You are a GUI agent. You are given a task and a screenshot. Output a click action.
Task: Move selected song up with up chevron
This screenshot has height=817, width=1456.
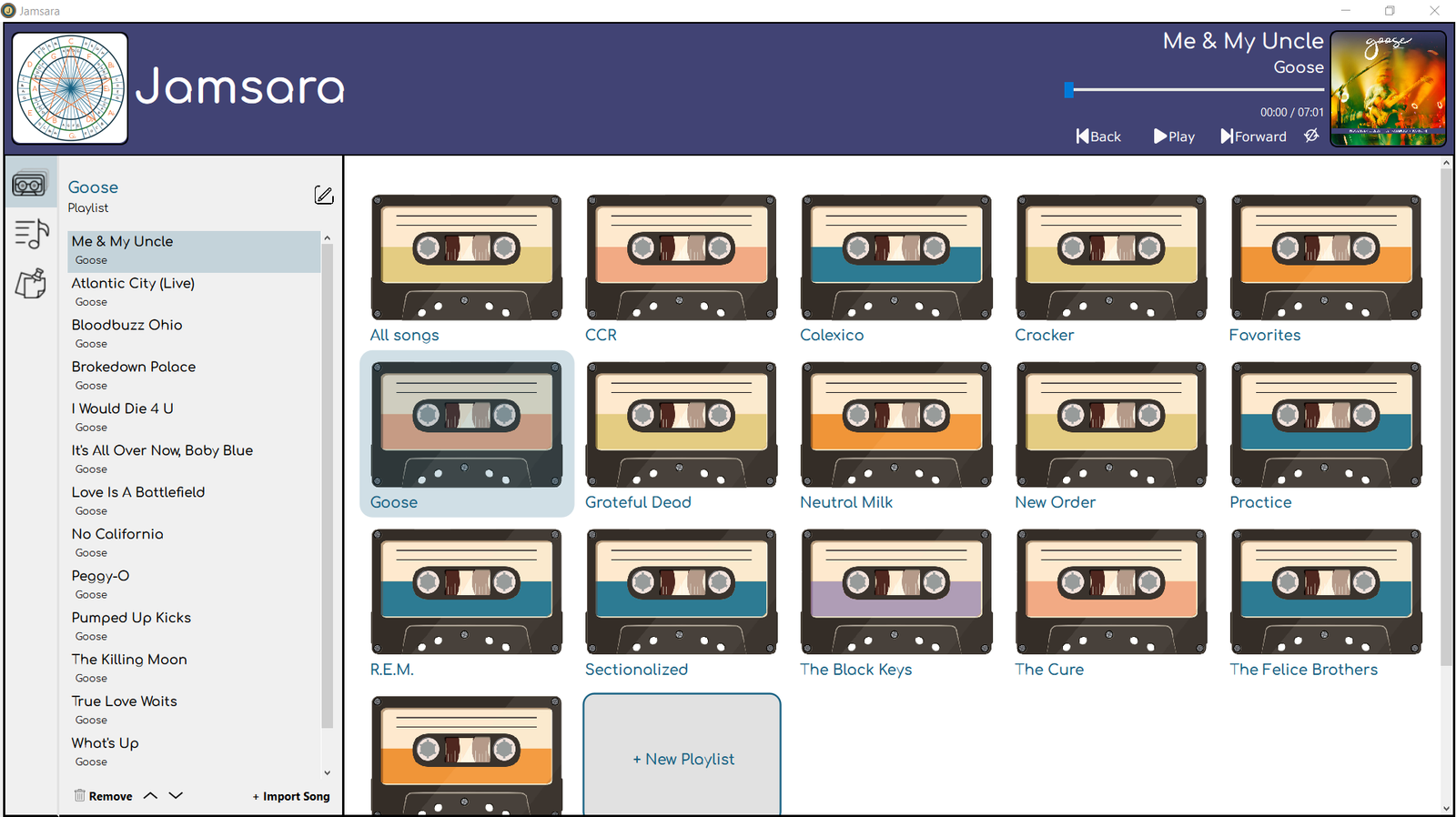151,796
